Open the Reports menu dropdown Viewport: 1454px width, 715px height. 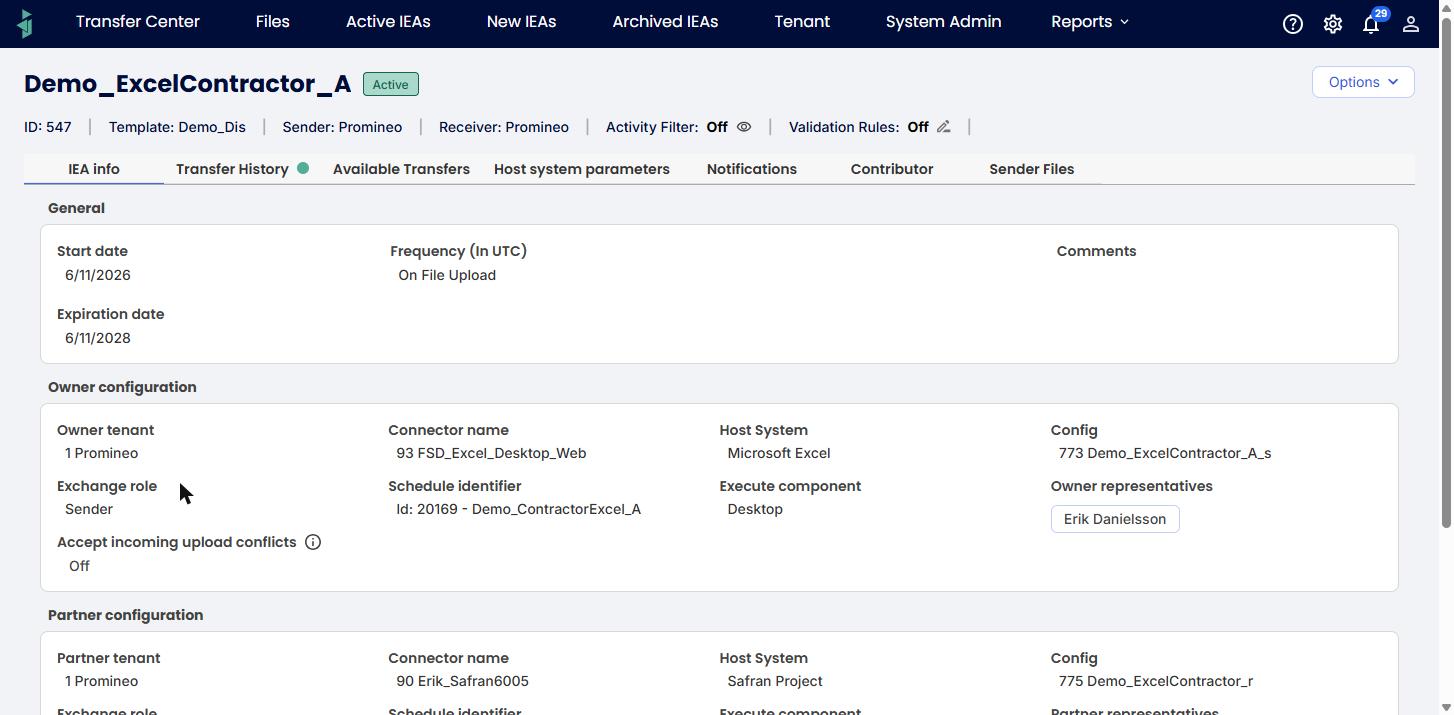tap(1090, 22)
